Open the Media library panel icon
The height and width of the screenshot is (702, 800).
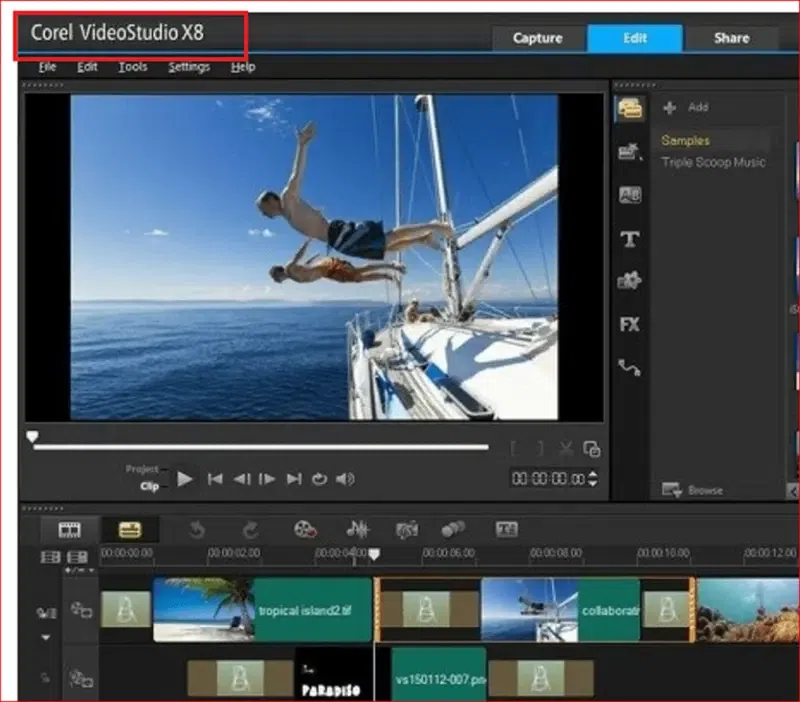click(630, 109)
